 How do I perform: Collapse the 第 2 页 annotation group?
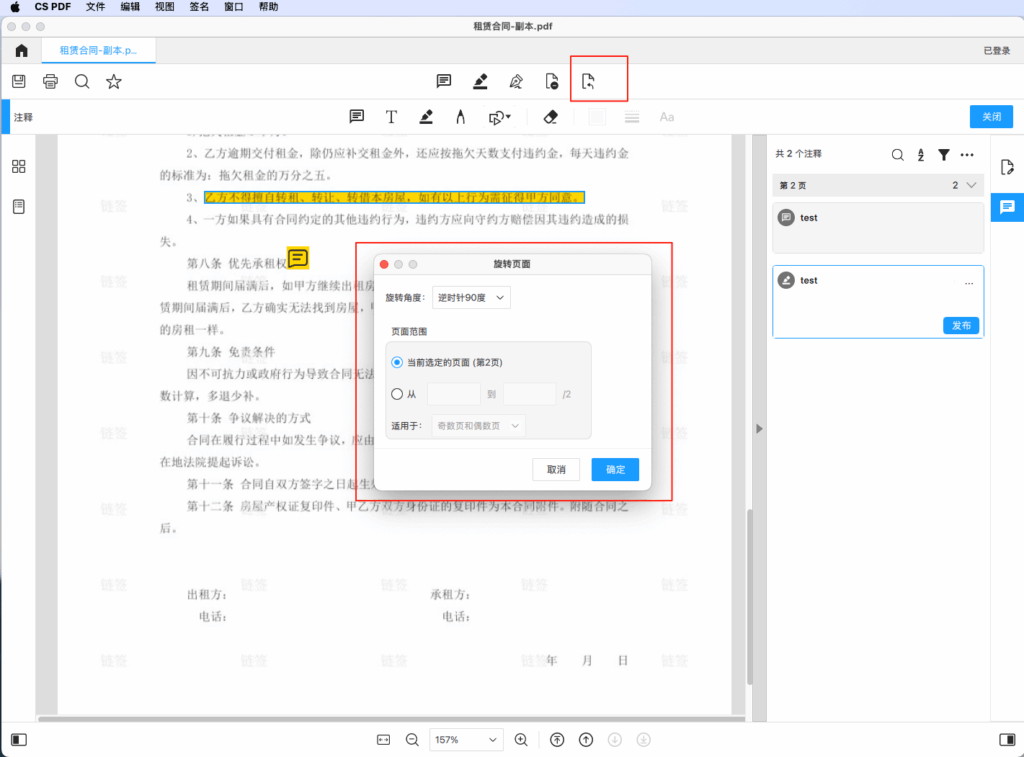(972, 185)
